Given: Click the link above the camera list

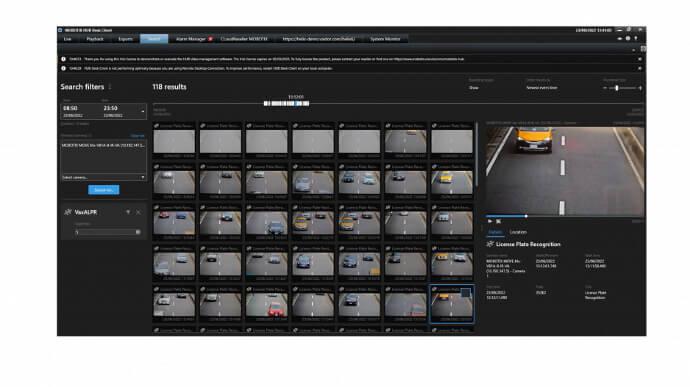Looking at the screenshot, I should click(x=137, y=136).
